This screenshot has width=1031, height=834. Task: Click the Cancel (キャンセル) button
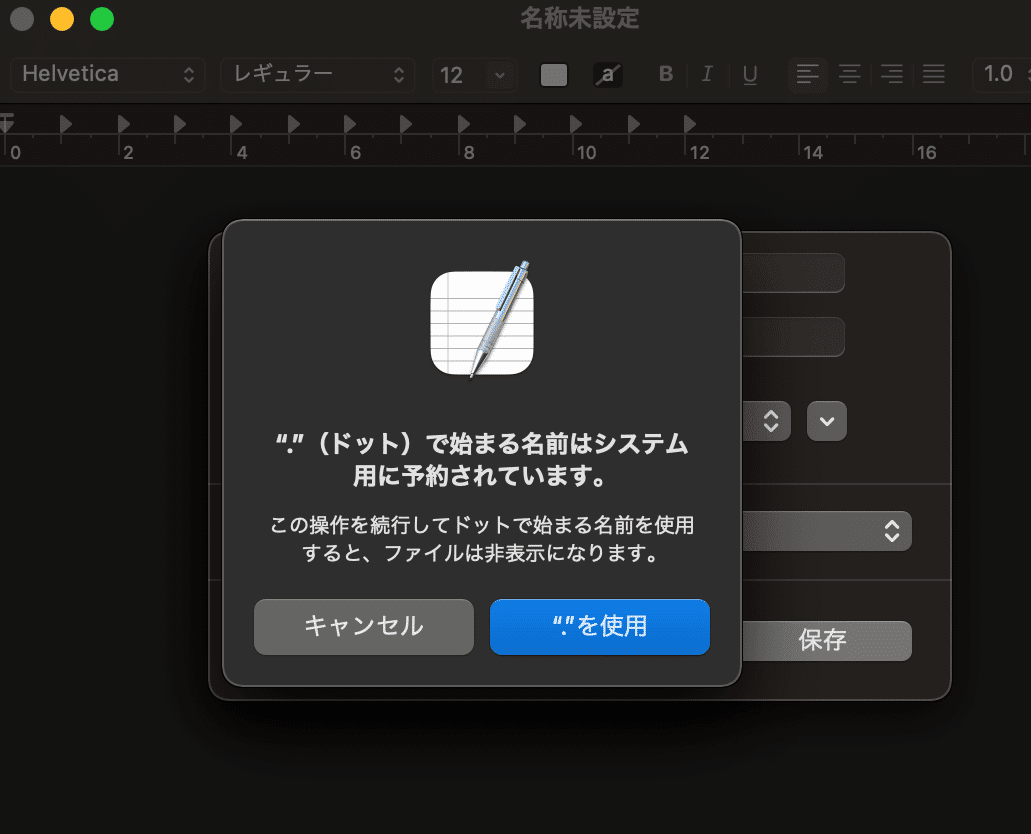coord(364,626)
